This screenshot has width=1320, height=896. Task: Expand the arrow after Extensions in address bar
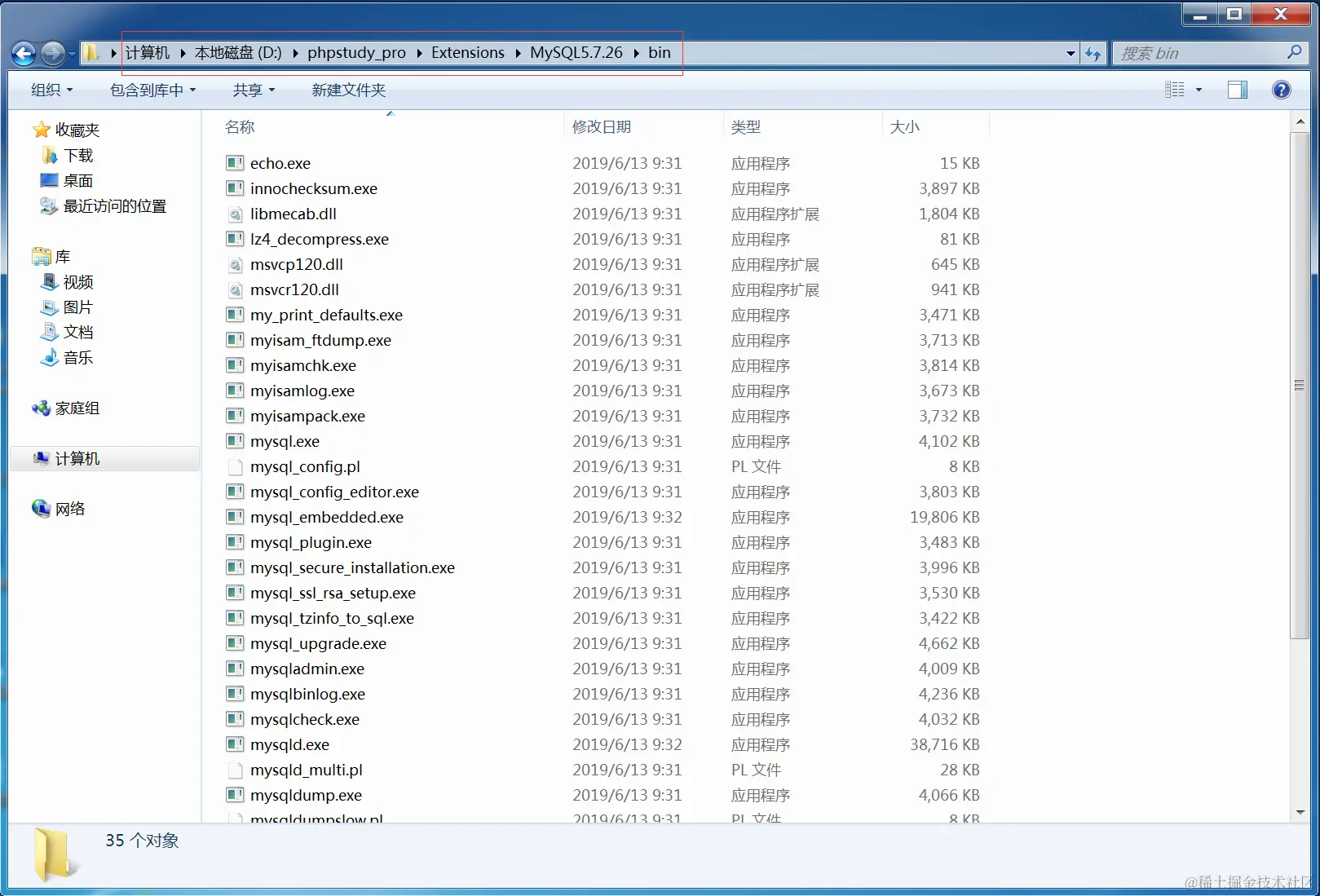pyautogui.click(x=518, y=53)
